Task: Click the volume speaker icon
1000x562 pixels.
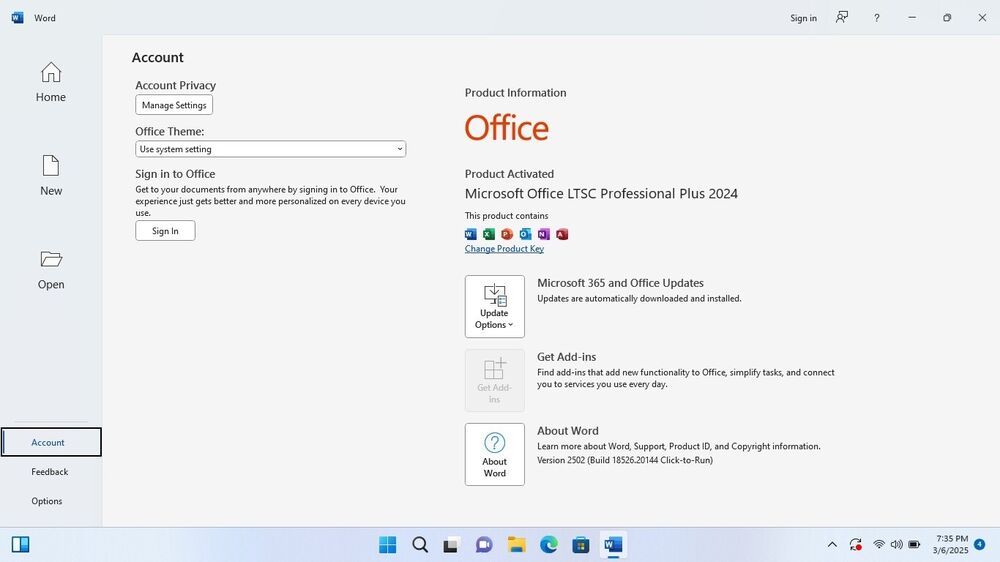Action: click(897, 544)
